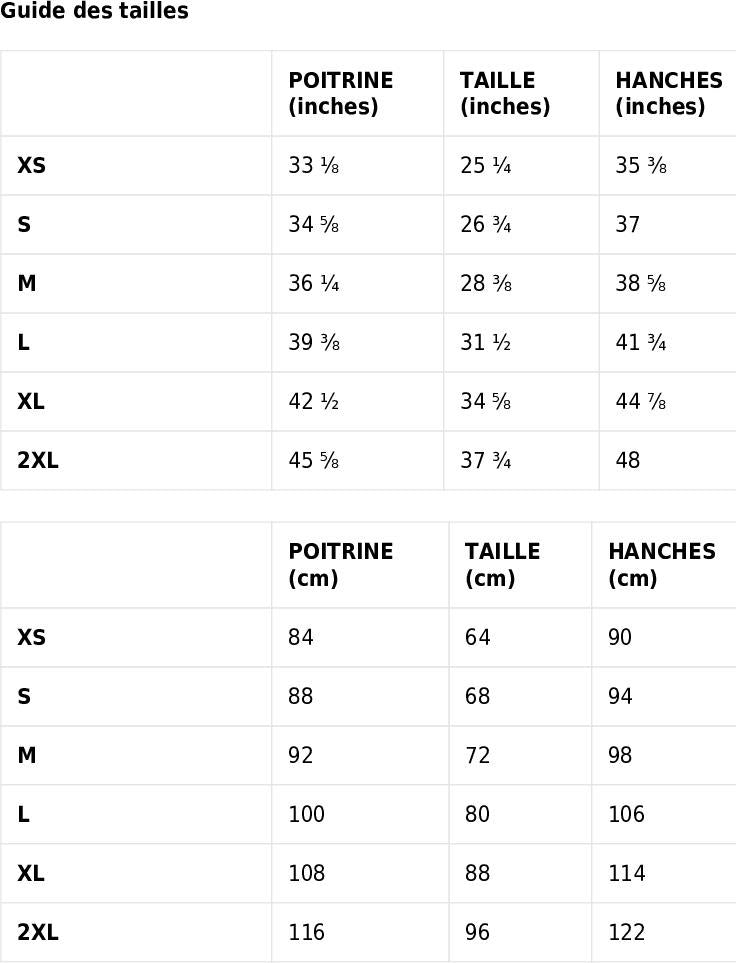The image size is (736, 963).
Task: Click the POITRINE (cm) column header
Action: (341, 565)
